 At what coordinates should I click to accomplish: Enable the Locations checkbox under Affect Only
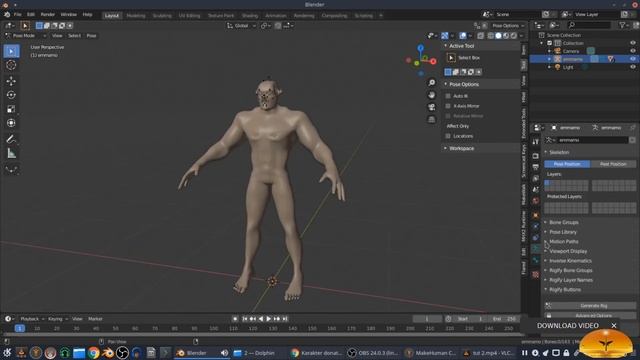coord(448,136)
